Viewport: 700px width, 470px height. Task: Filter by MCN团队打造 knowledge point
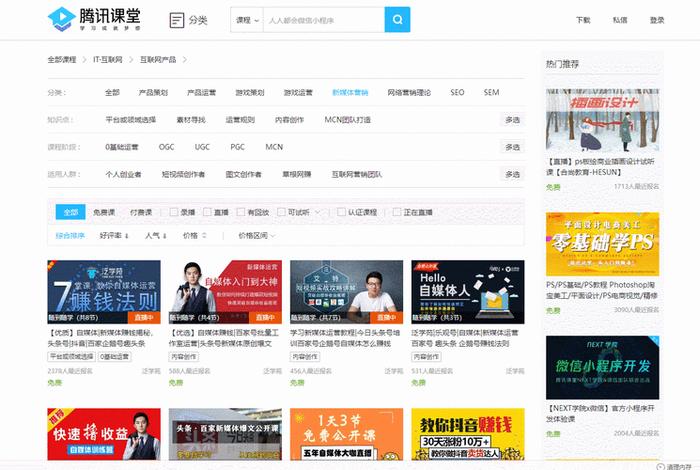coord(347,120)
